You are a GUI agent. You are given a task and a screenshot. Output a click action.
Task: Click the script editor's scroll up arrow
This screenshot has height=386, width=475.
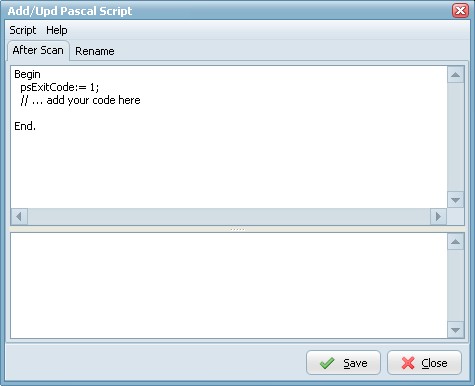(x=455, y=75)
